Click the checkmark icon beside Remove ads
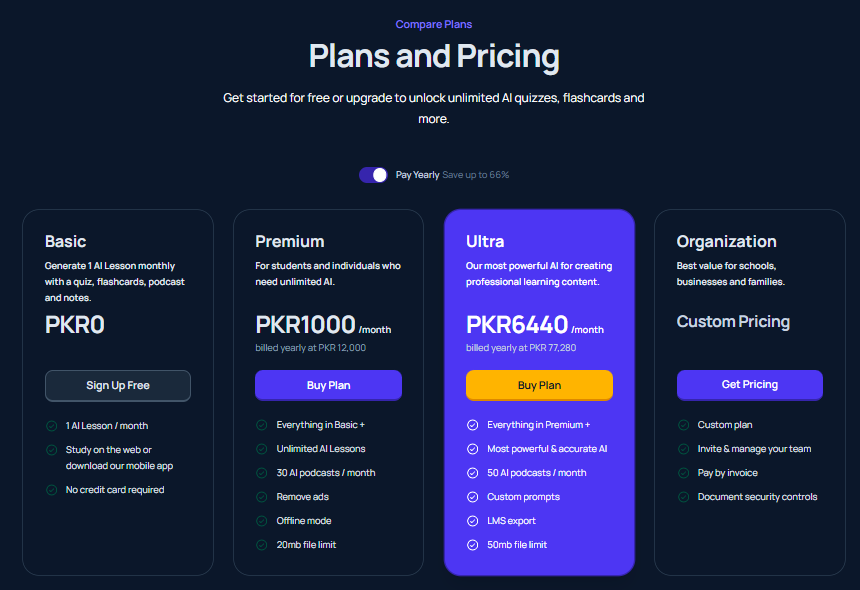Viewport: 860px width, 590px height. tap(262, 497)
